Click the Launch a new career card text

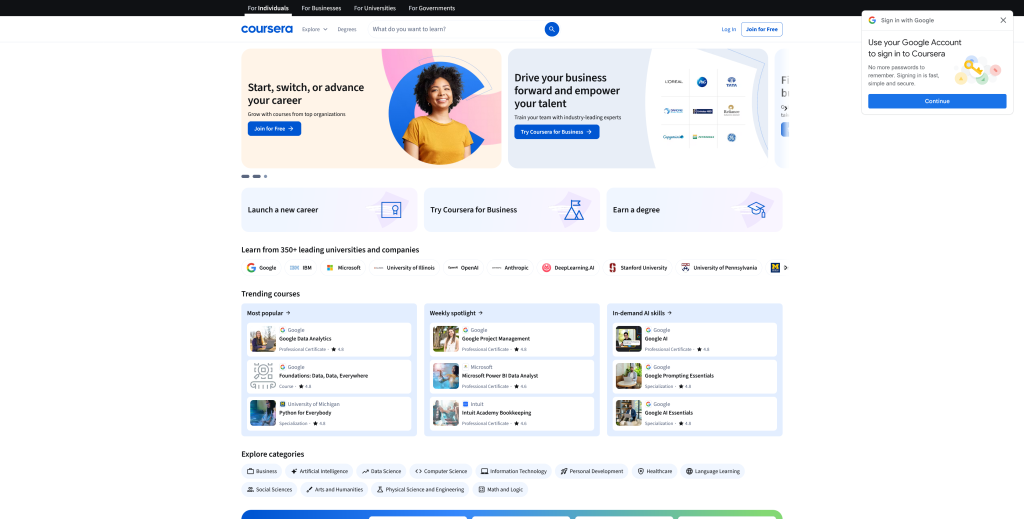pos(283,210)
